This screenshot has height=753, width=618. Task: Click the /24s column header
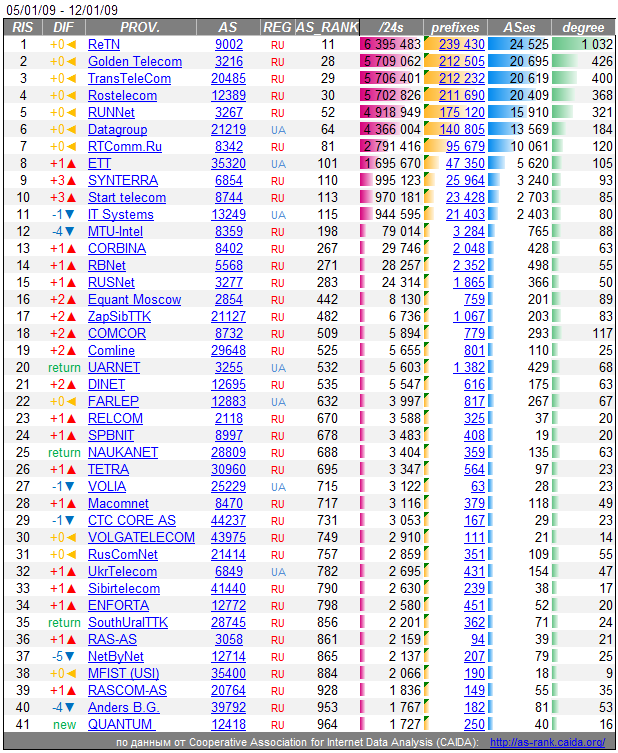[391, 27]
